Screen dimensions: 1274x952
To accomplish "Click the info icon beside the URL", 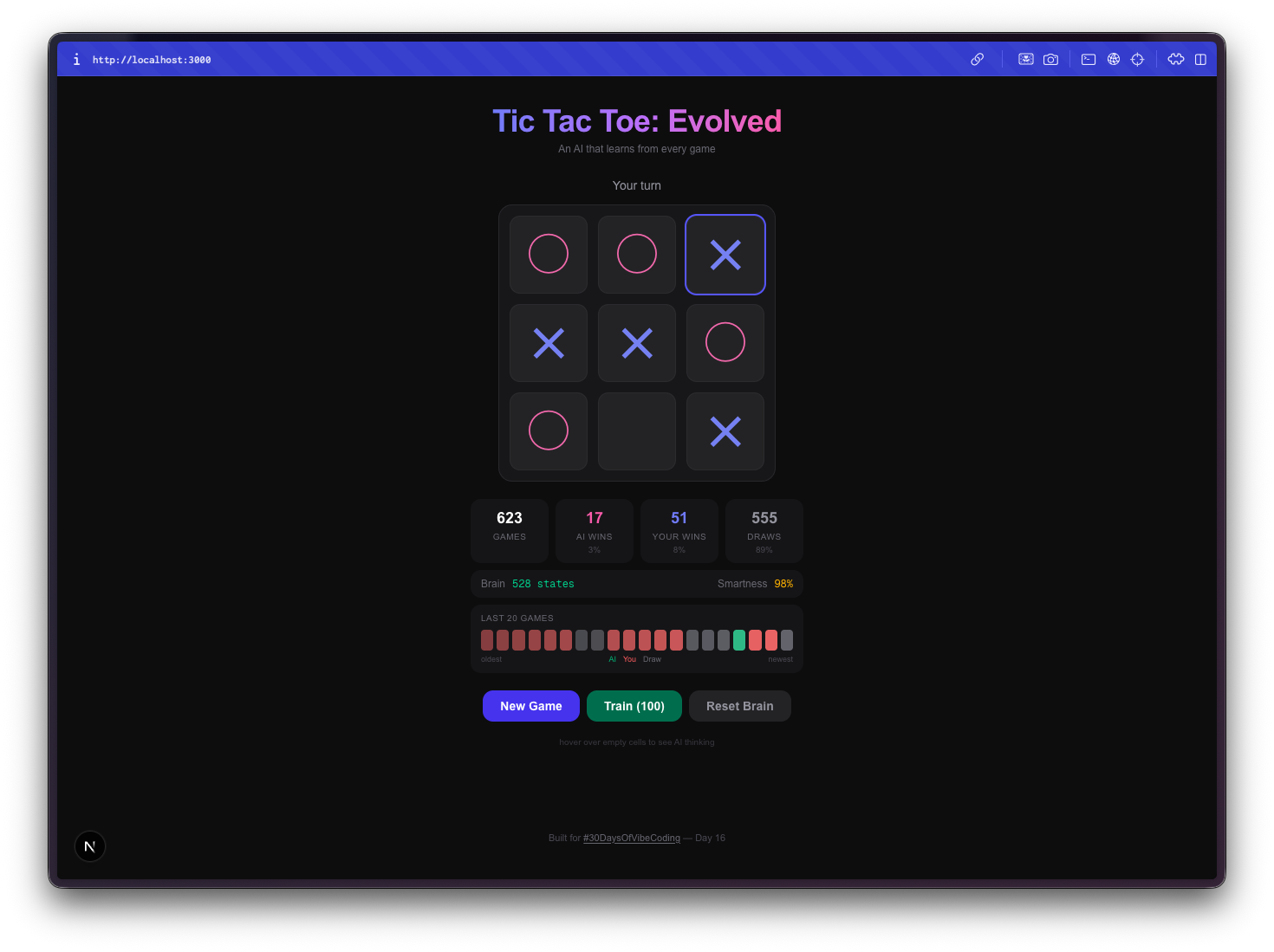I will coord(76,59).
